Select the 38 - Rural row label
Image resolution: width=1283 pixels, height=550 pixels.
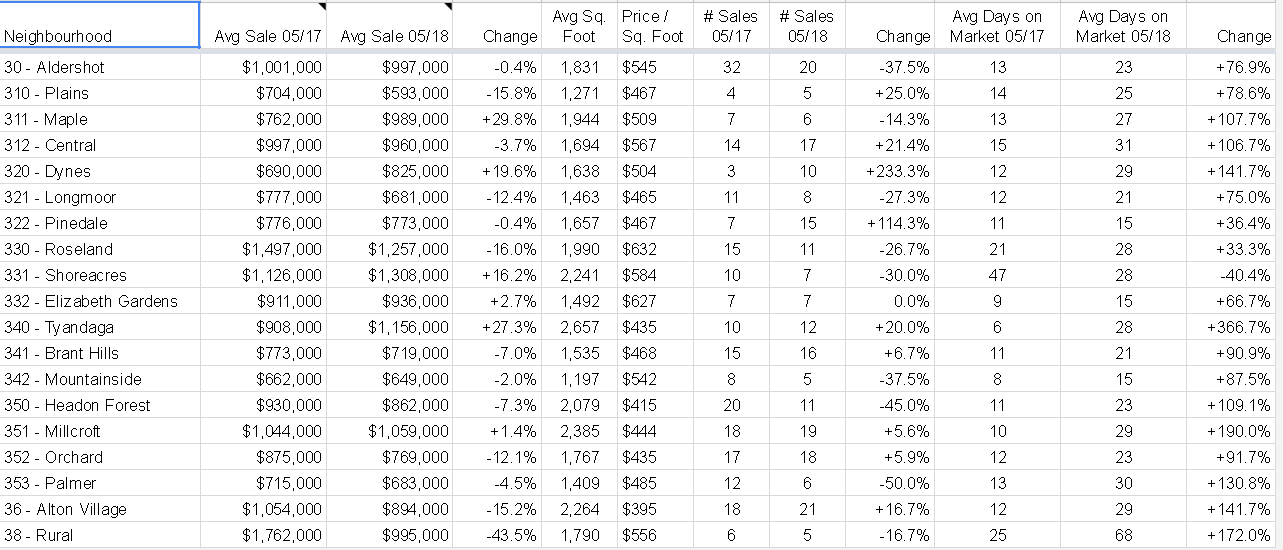click(x=100, y=535)
